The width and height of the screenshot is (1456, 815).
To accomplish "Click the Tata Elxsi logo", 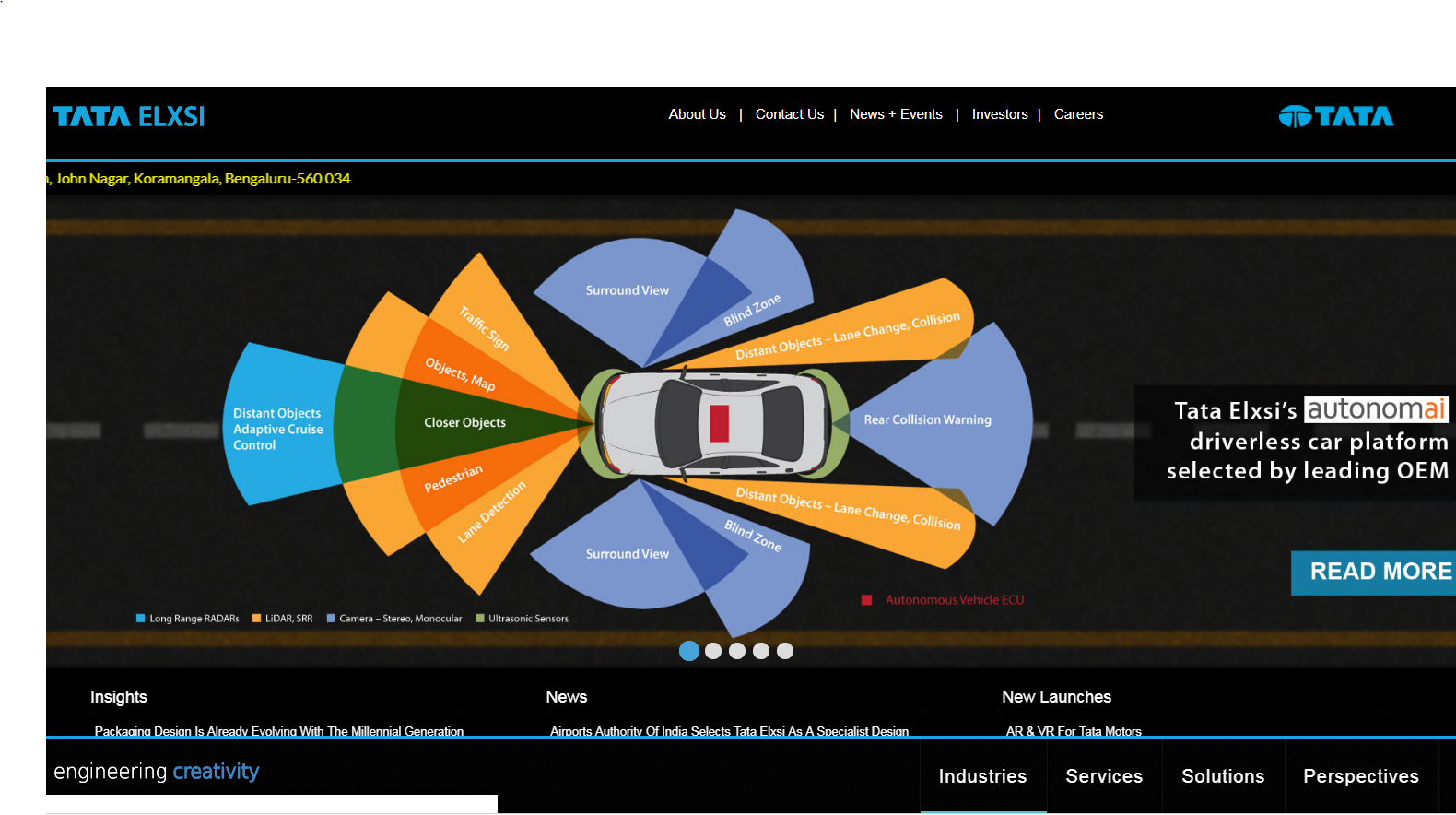I will pyautogui.click(x=129, y=116).
